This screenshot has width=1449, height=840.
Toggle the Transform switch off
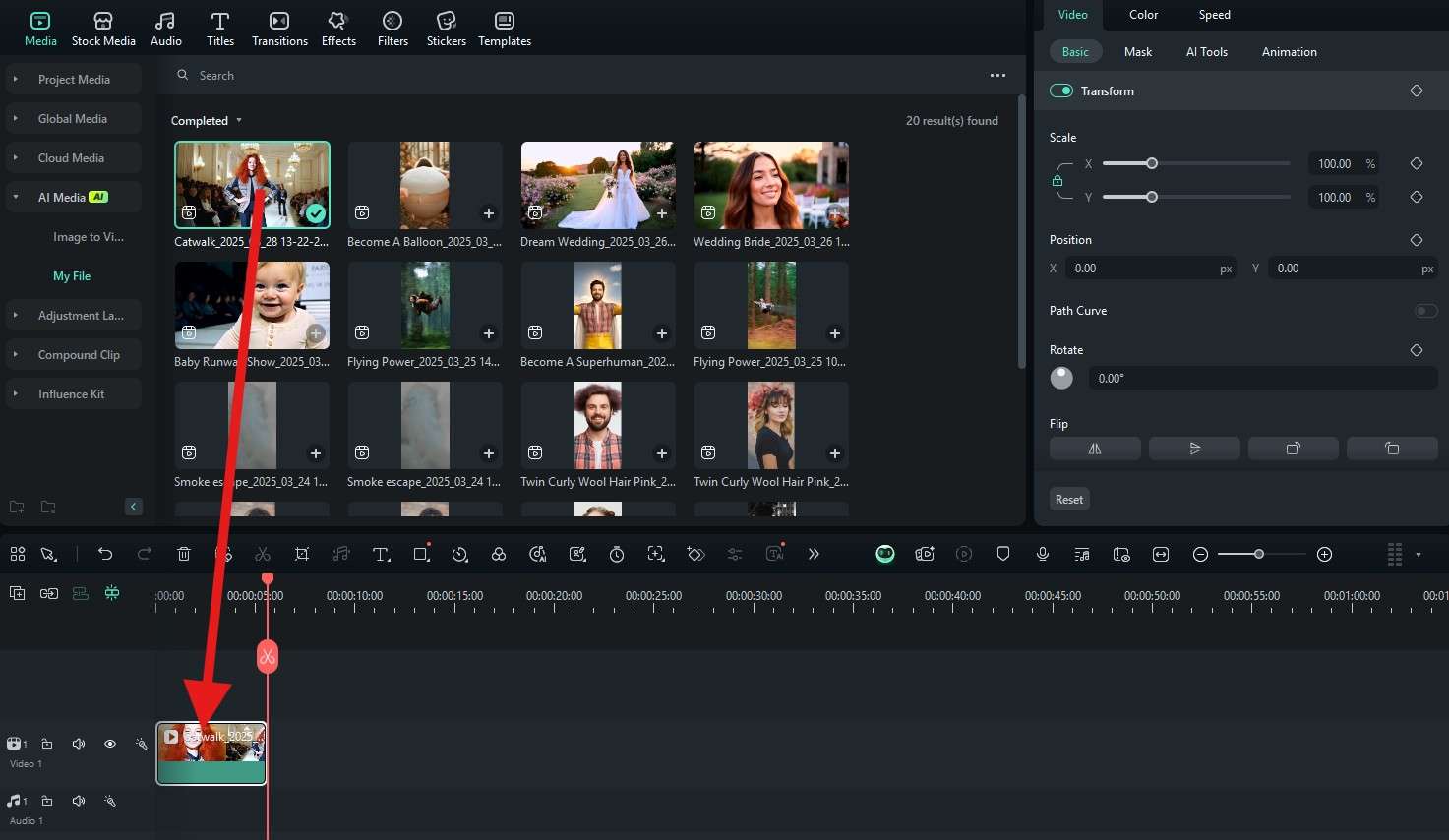point(1061,90)
